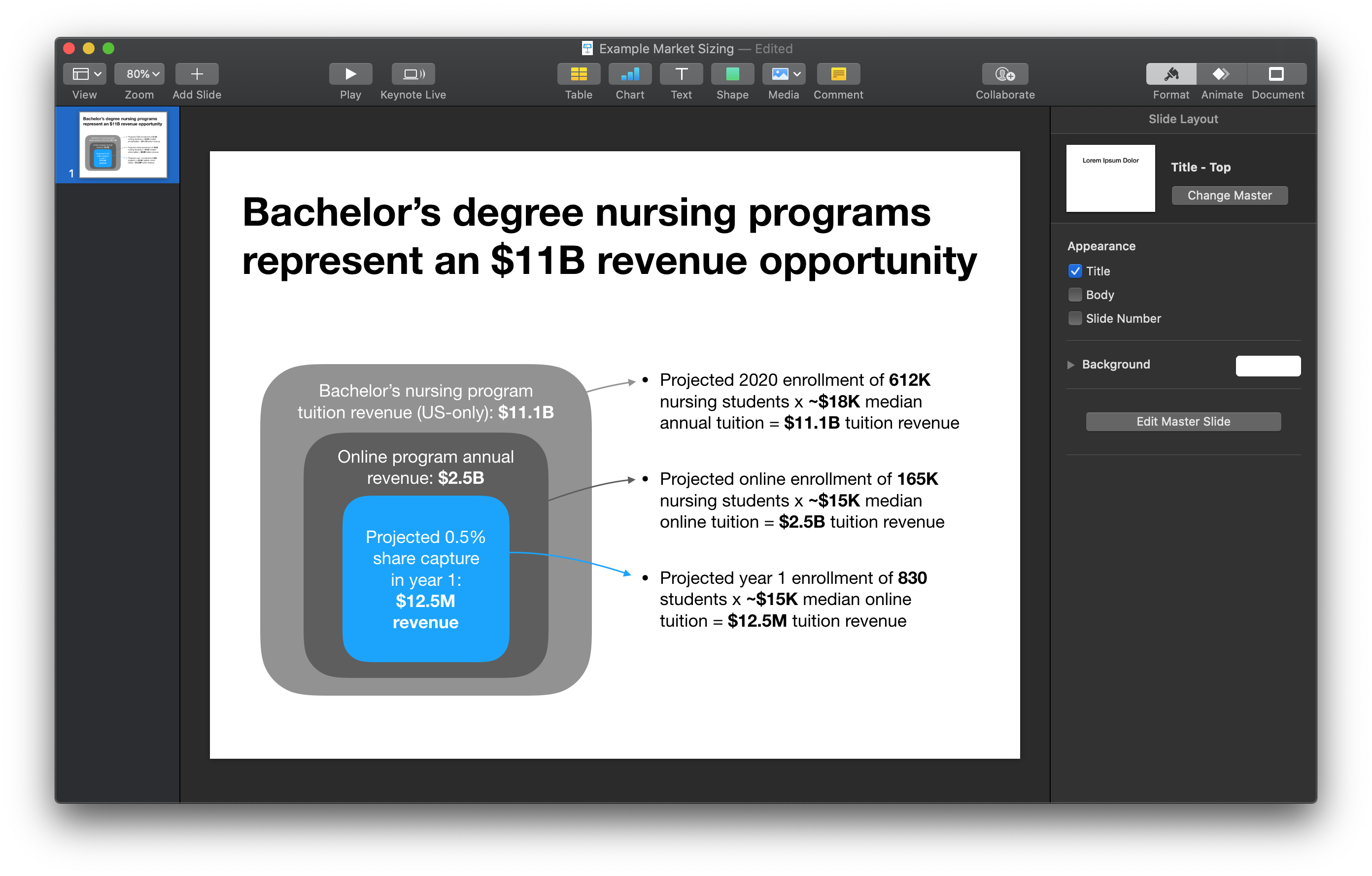
Task: Open the 80% Zoom dropdown
Action: pos(139,73)
